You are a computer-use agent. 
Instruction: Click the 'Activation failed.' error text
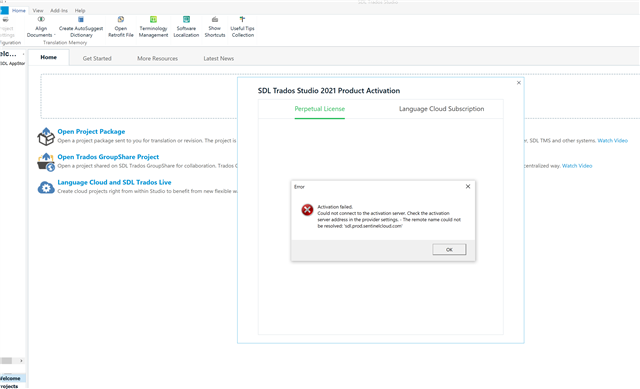tap(335, 207)
